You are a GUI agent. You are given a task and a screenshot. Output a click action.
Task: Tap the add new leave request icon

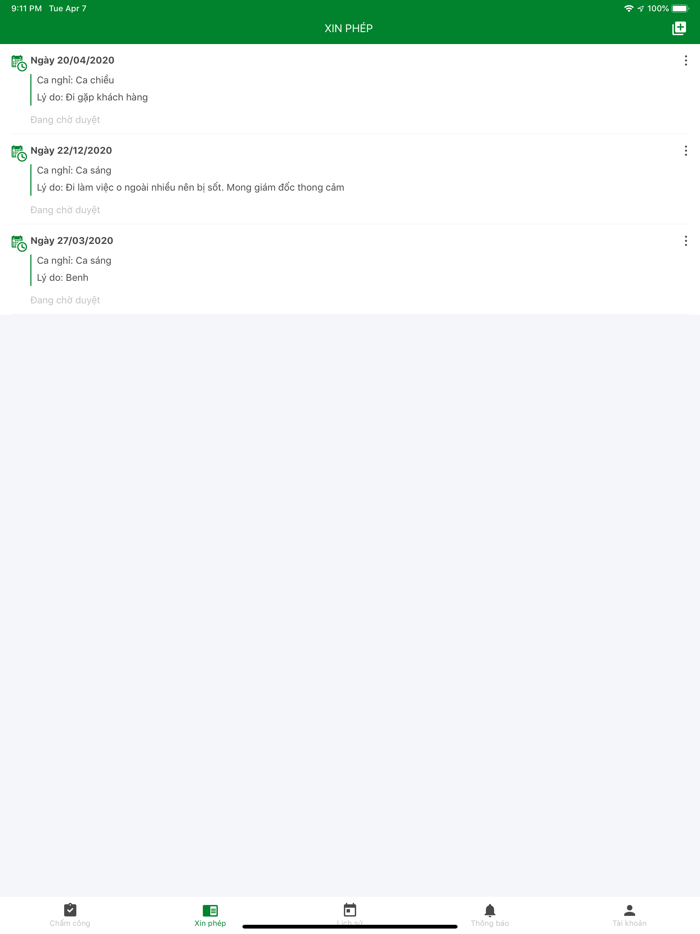pyautogui.click(x=679, y=28)
